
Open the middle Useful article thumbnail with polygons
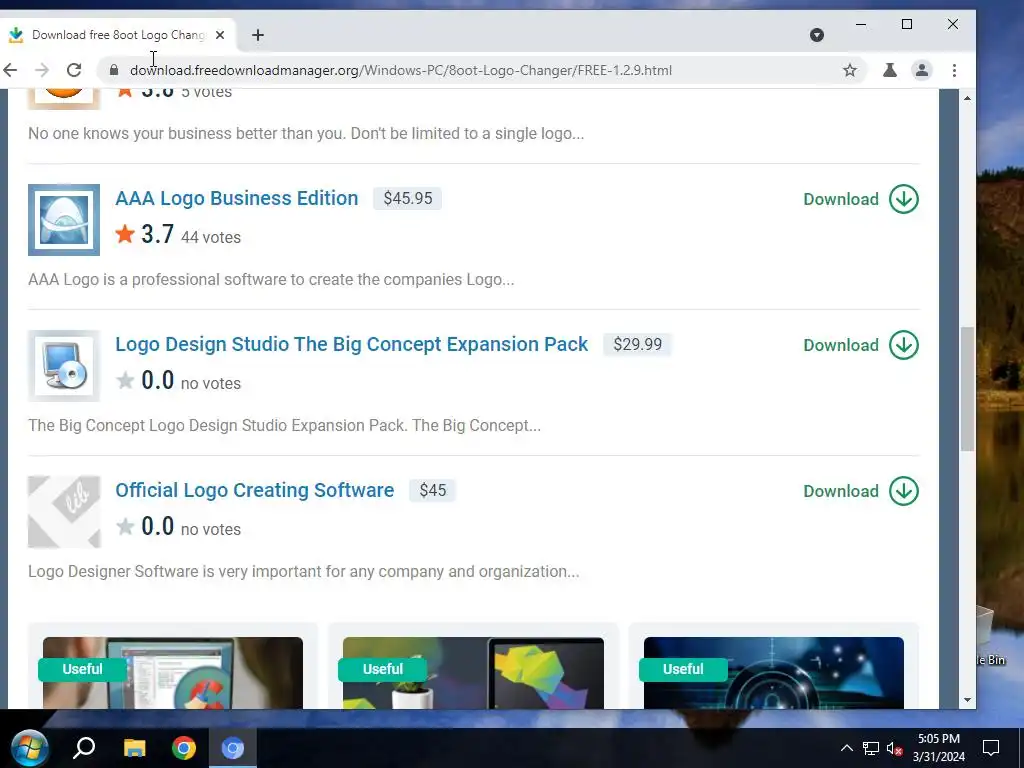click(473, 673)
